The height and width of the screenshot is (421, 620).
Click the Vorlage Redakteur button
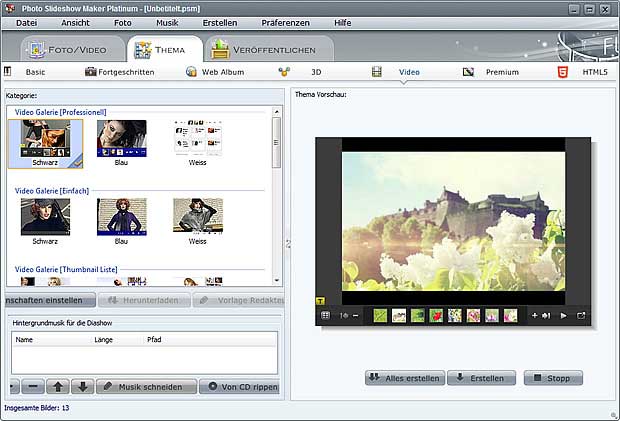click(x=239, y=300)
